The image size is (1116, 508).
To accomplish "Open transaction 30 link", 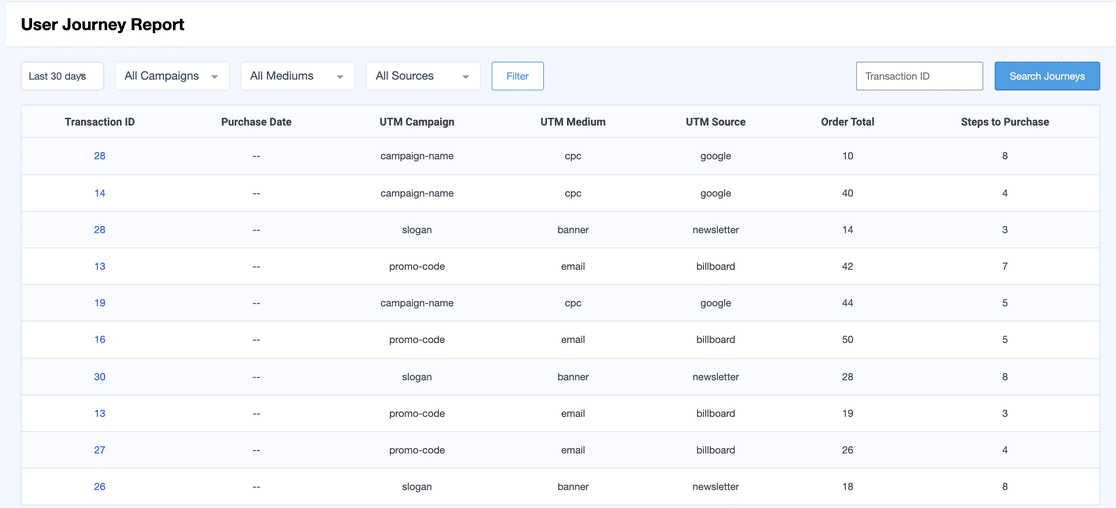I will 100,376.
